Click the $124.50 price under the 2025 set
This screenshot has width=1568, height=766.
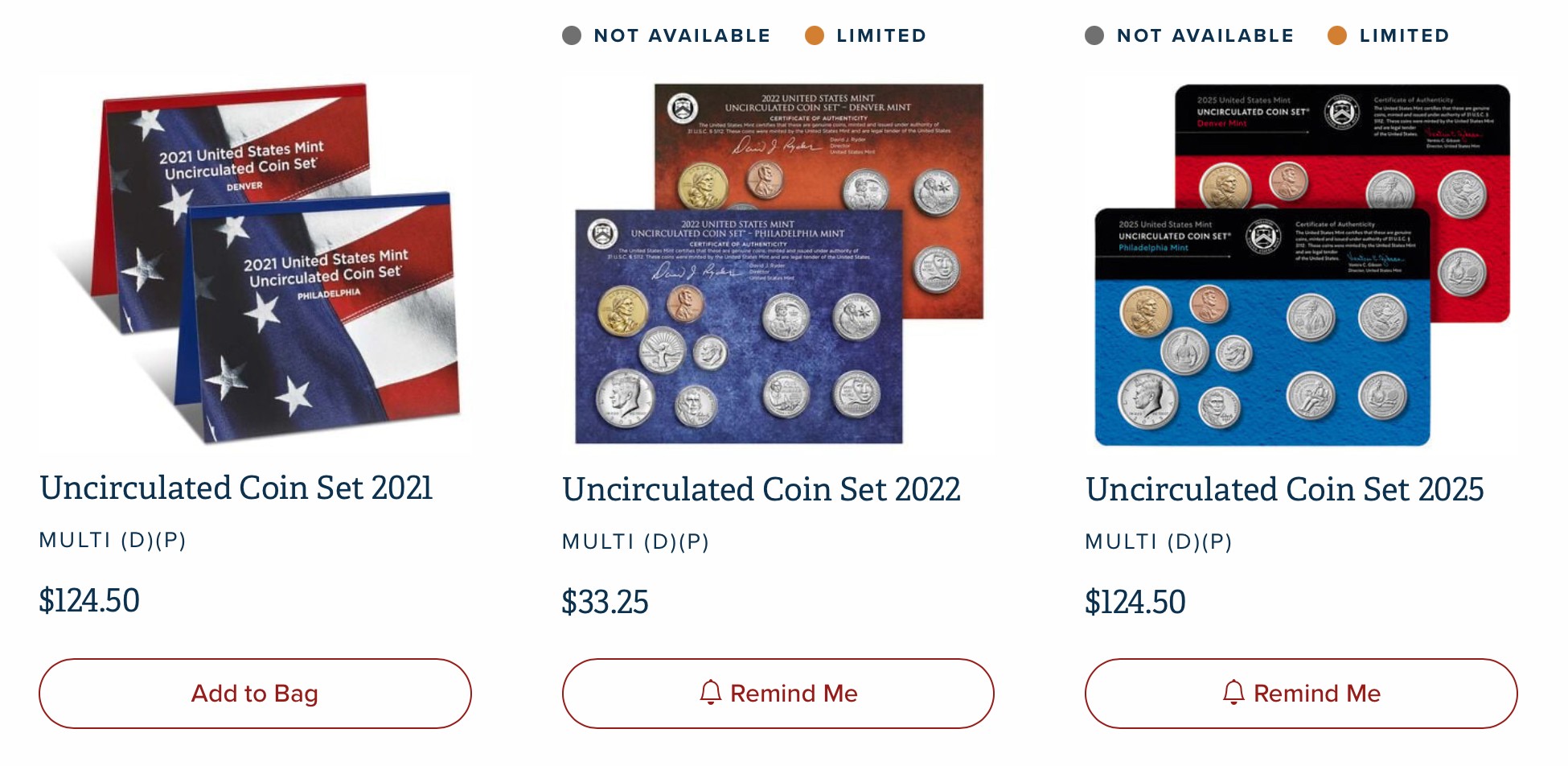pos(1135,602)
